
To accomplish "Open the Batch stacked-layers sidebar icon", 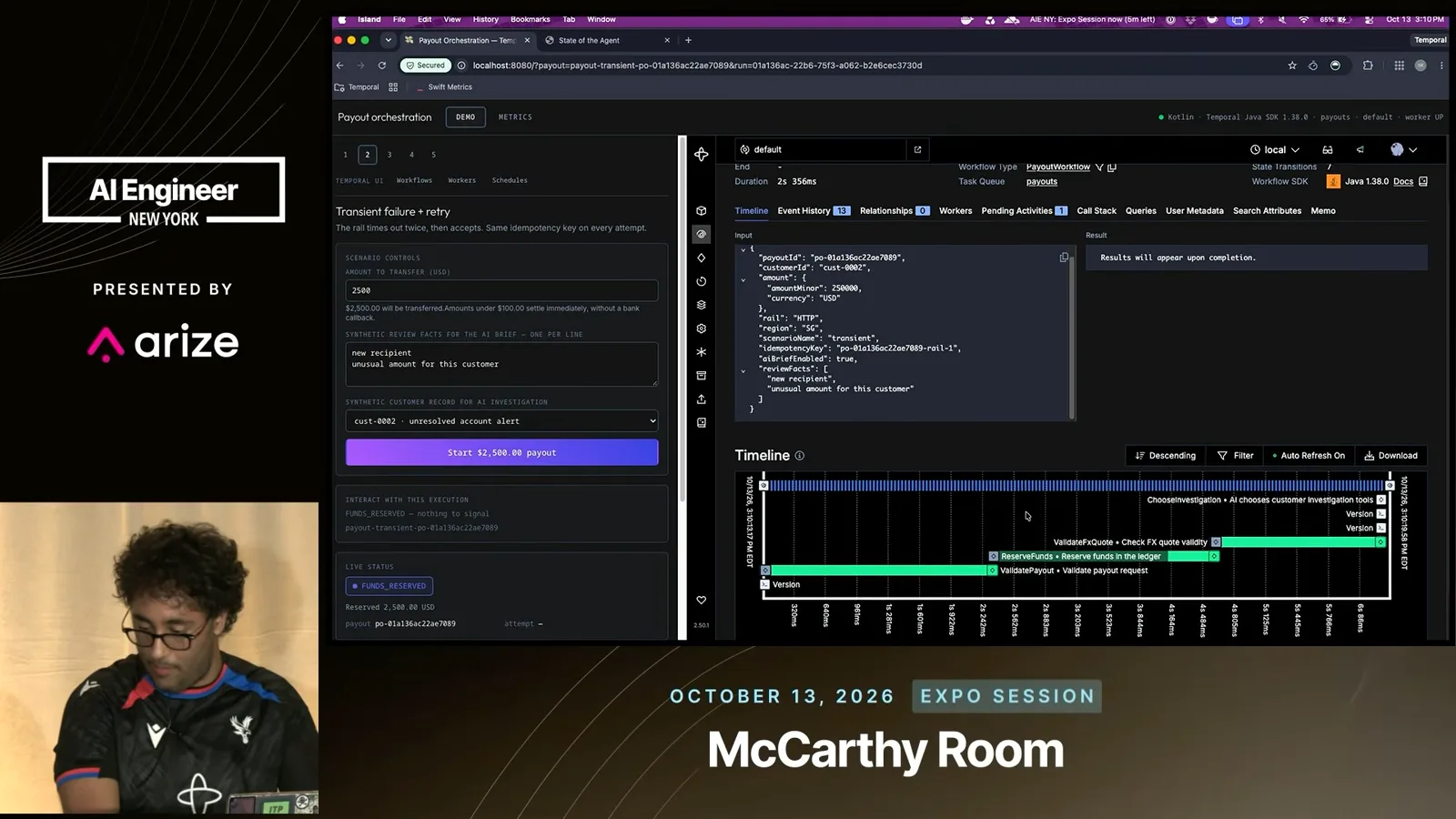I will (701, 305).
